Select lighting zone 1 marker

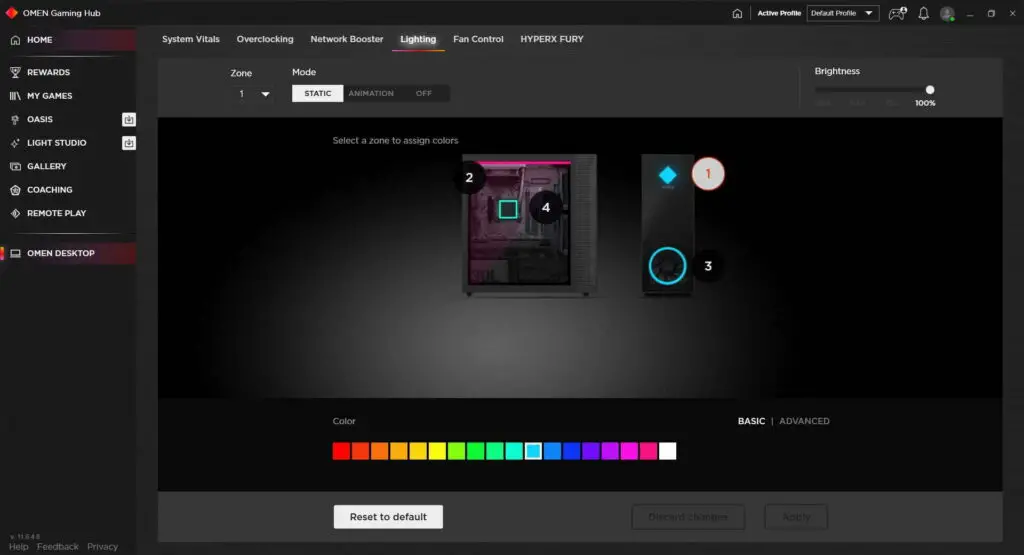pos(708,174)
